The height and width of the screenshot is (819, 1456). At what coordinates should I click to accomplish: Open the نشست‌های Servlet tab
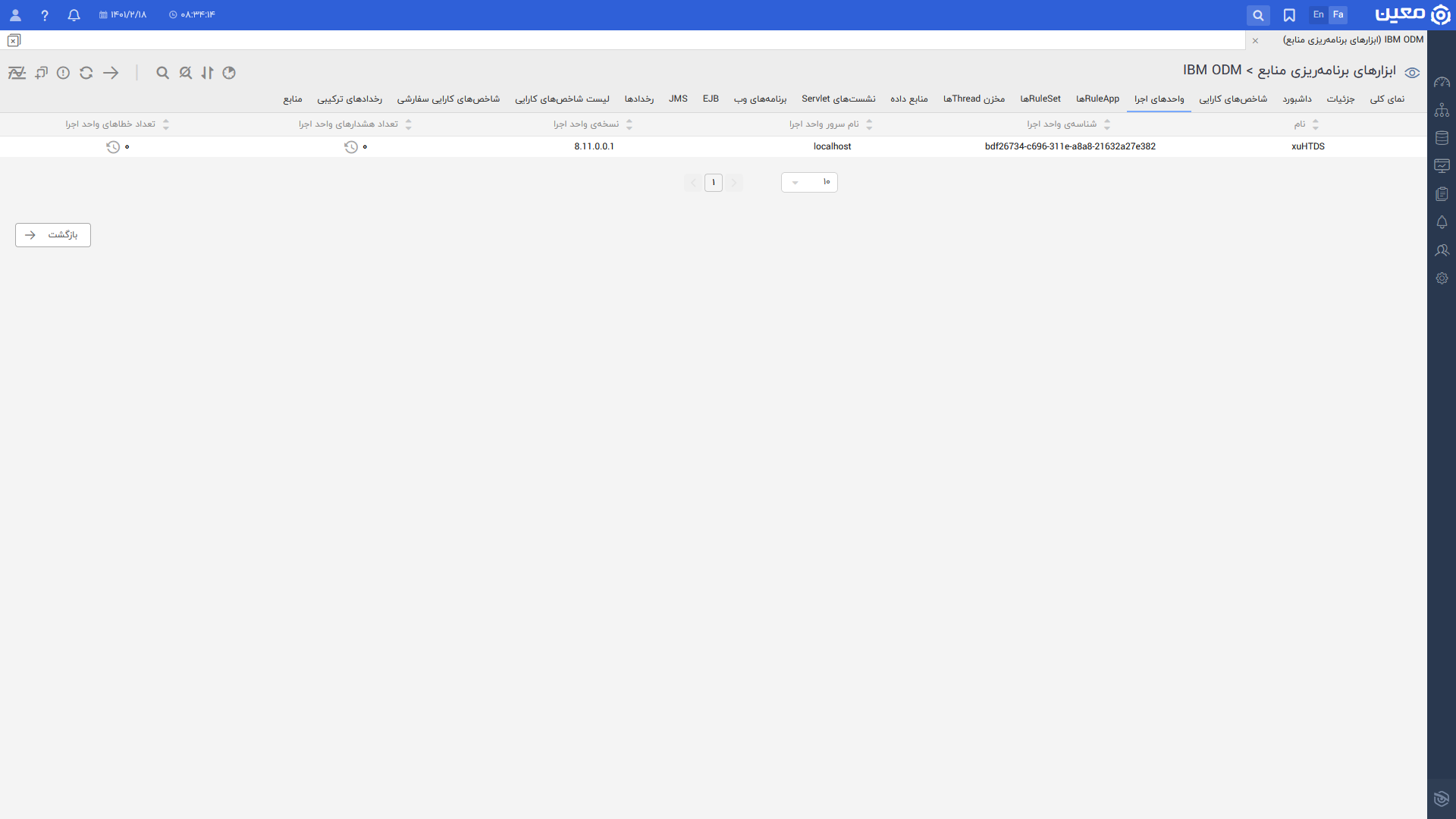point(839,99)
